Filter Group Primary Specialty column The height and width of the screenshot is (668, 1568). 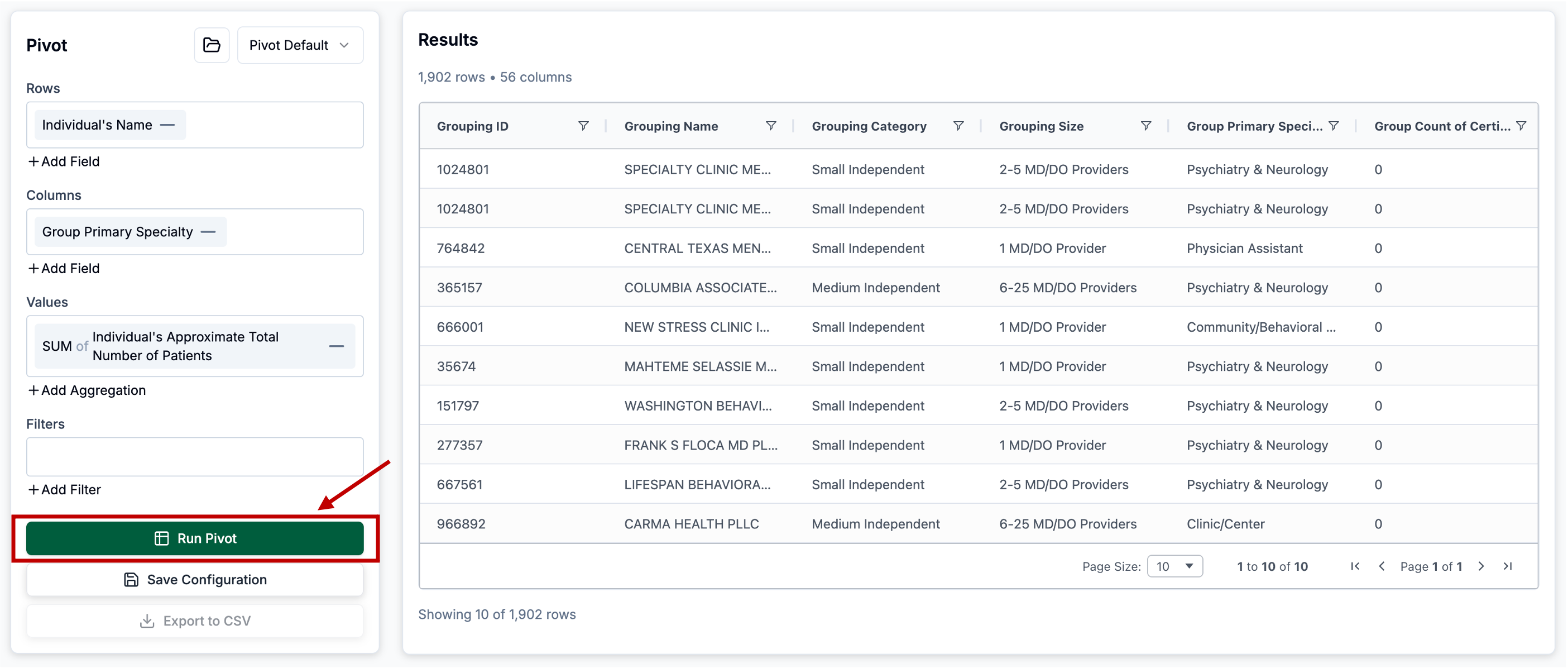[1333, 126]
